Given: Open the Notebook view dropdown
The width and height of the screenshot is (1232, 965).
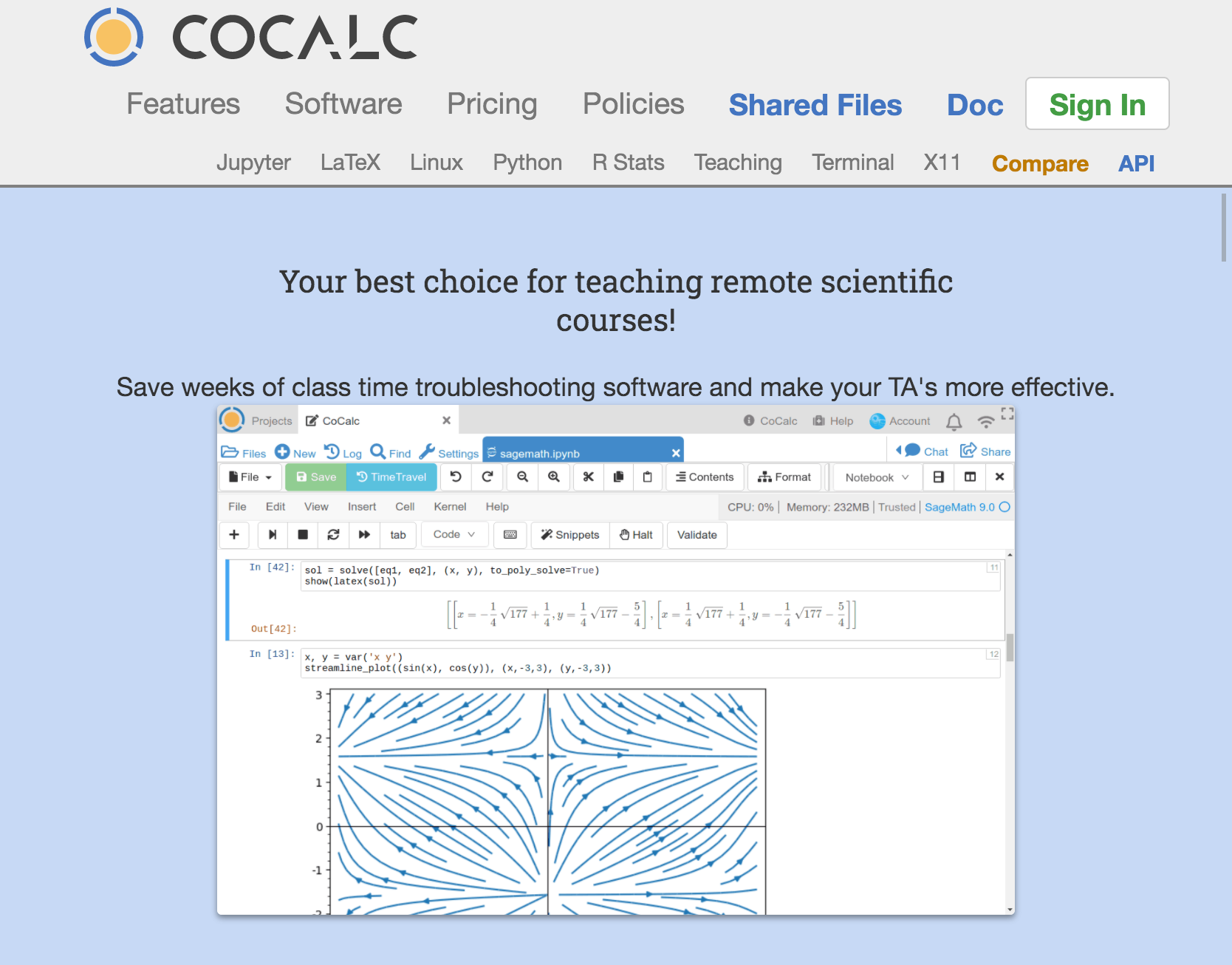Looking at the screenshot, I should (876, 477).
